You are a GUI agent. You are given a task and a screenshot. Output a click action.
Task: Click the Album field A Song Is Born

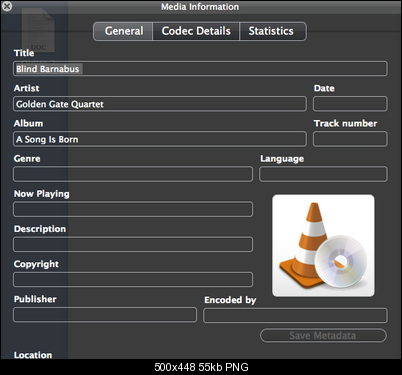point(160,139)
